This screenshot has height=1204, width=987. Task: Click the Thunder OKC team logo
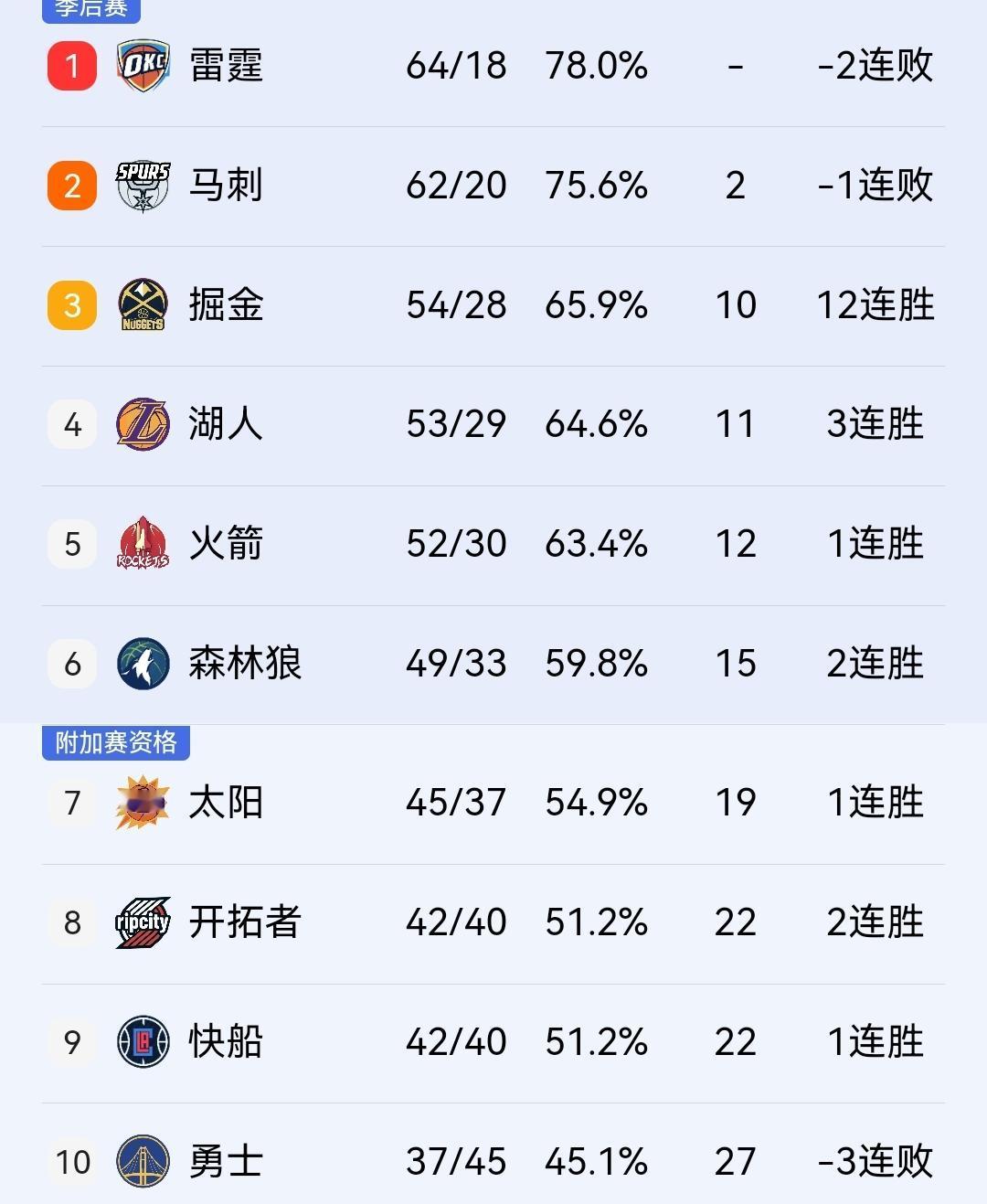point(142,65)
